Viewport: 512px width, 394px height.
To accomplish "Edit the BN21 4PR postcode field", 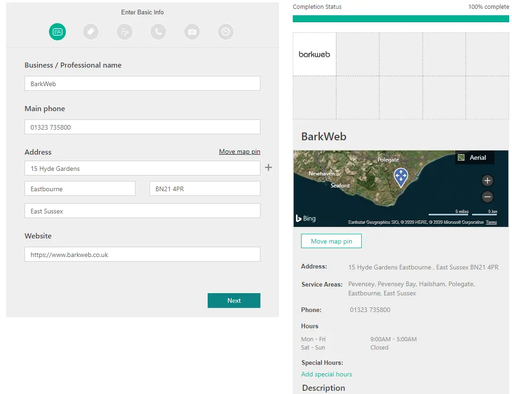I will (x=205, y=189).
